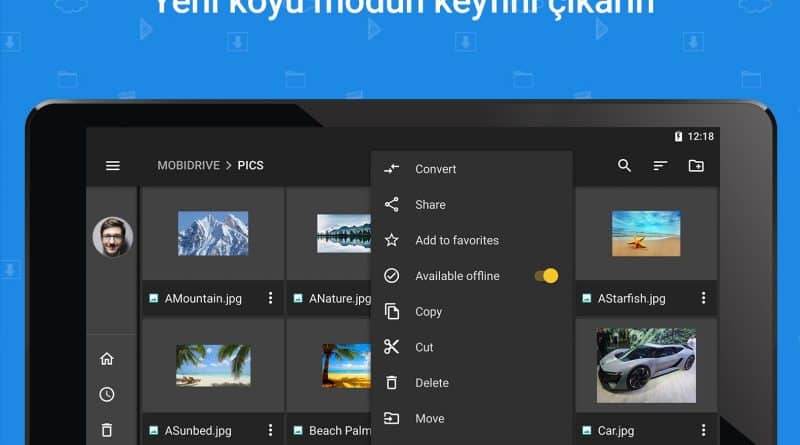Click the Copy pages icon
The width and height of the screenshot is (800, 445).
(x=391, y=311)
